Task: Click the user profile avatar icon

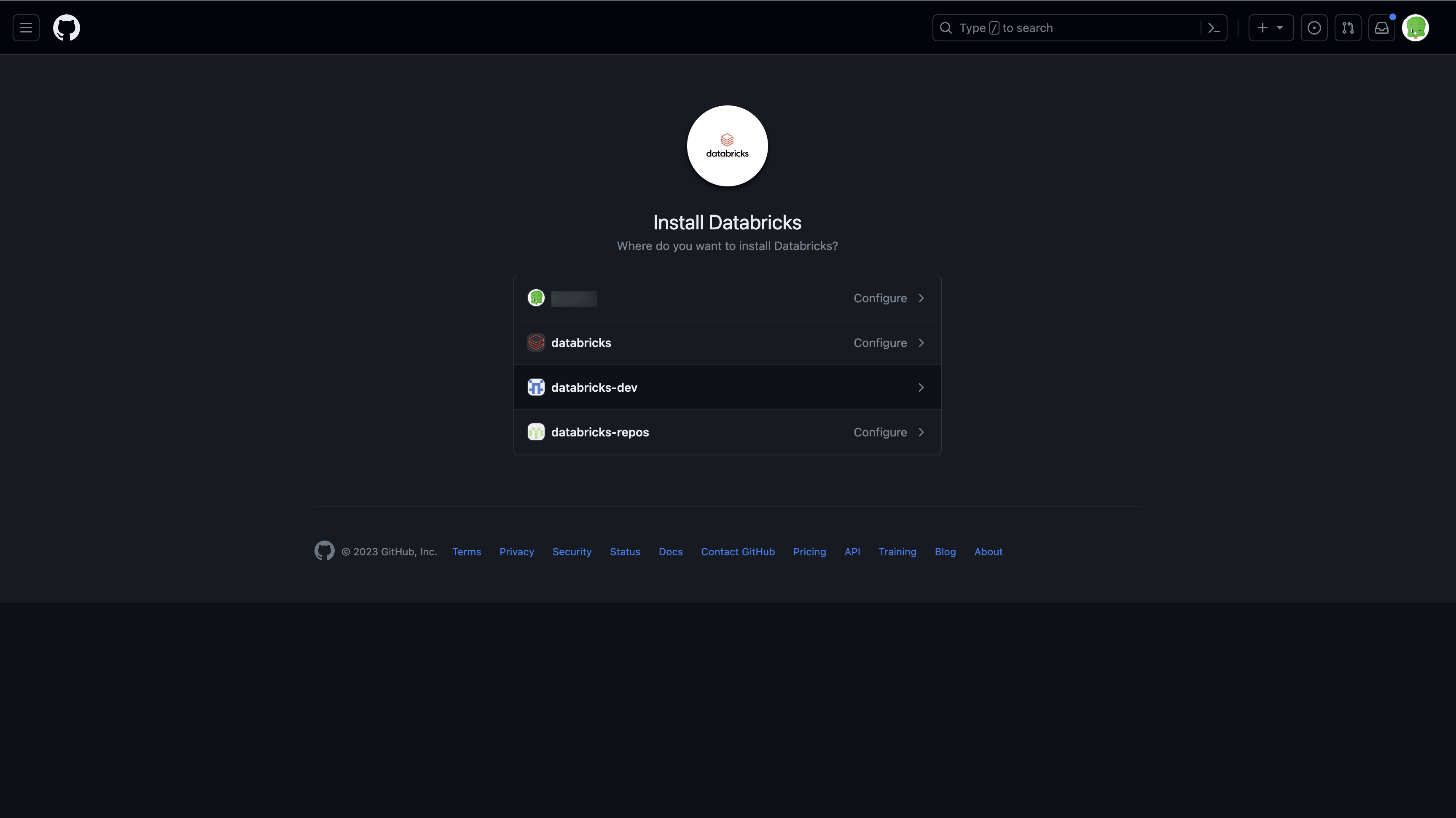Action: 1416,27
